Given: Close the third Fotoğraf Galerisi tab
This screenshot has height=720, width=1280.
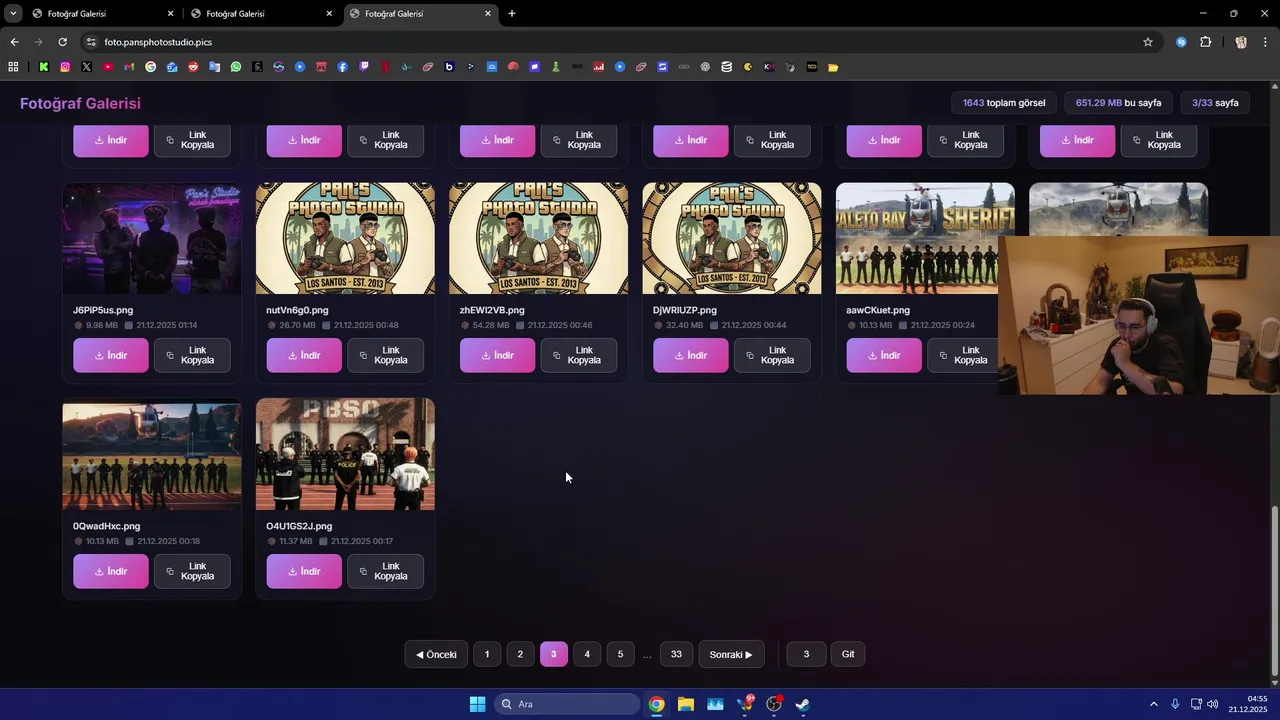Looking at the screenshot, I should coord(488,14).
